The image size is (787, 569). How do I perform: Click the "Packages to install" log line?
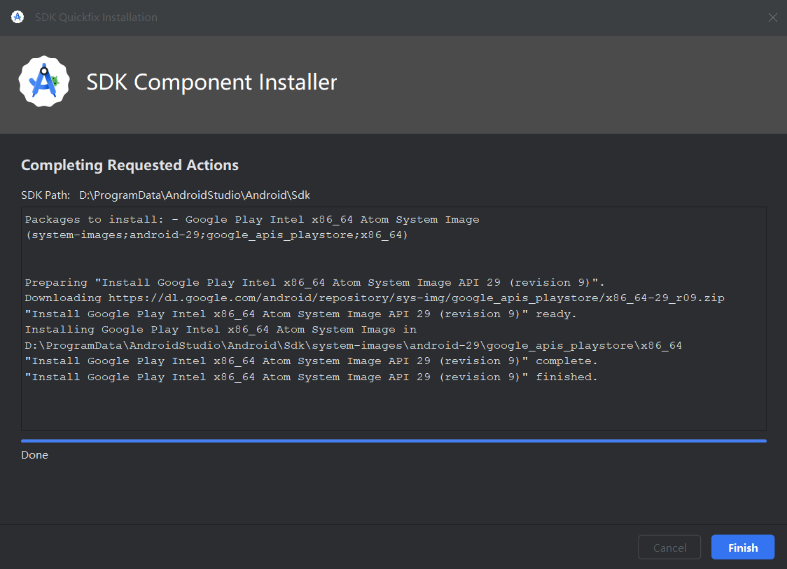point(252,220)
